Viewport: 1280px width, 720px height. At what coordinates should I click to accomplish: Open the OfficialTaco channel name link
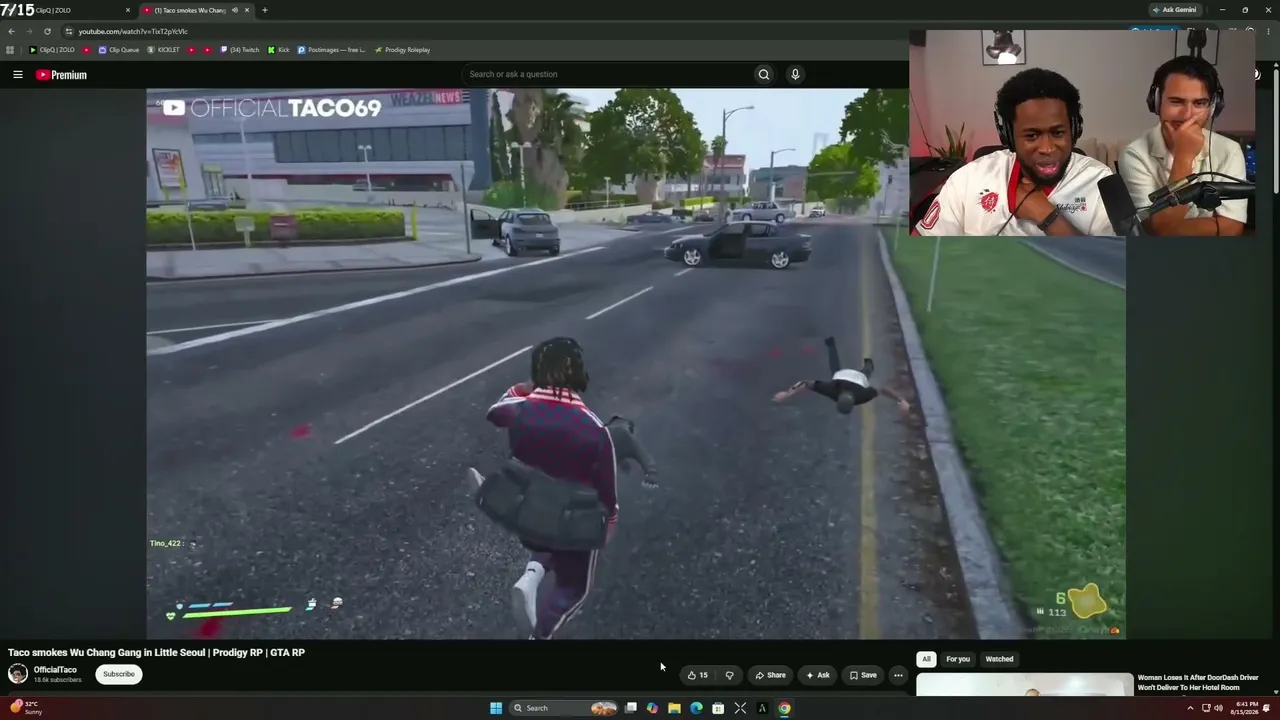pyautogui.click(x=55, y=670)
